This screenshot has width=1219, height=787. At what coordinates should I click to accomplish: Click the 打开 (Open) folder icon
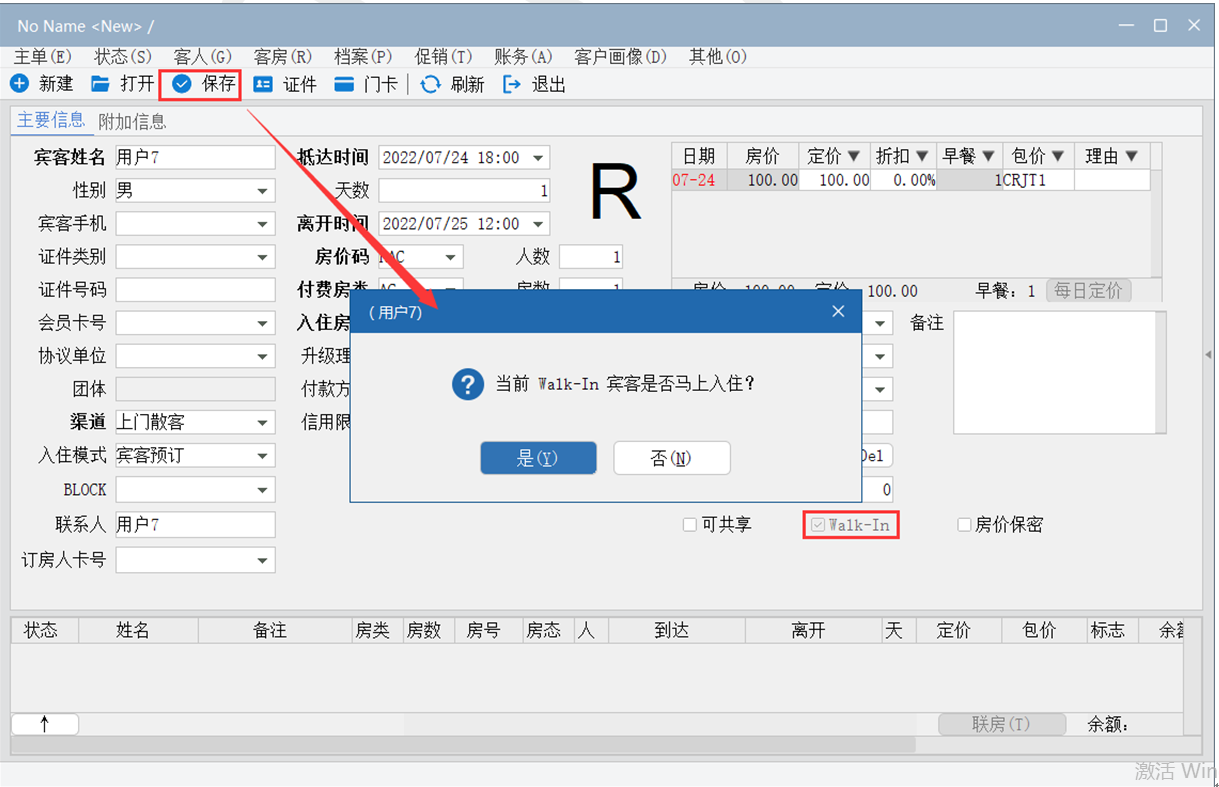100,84
